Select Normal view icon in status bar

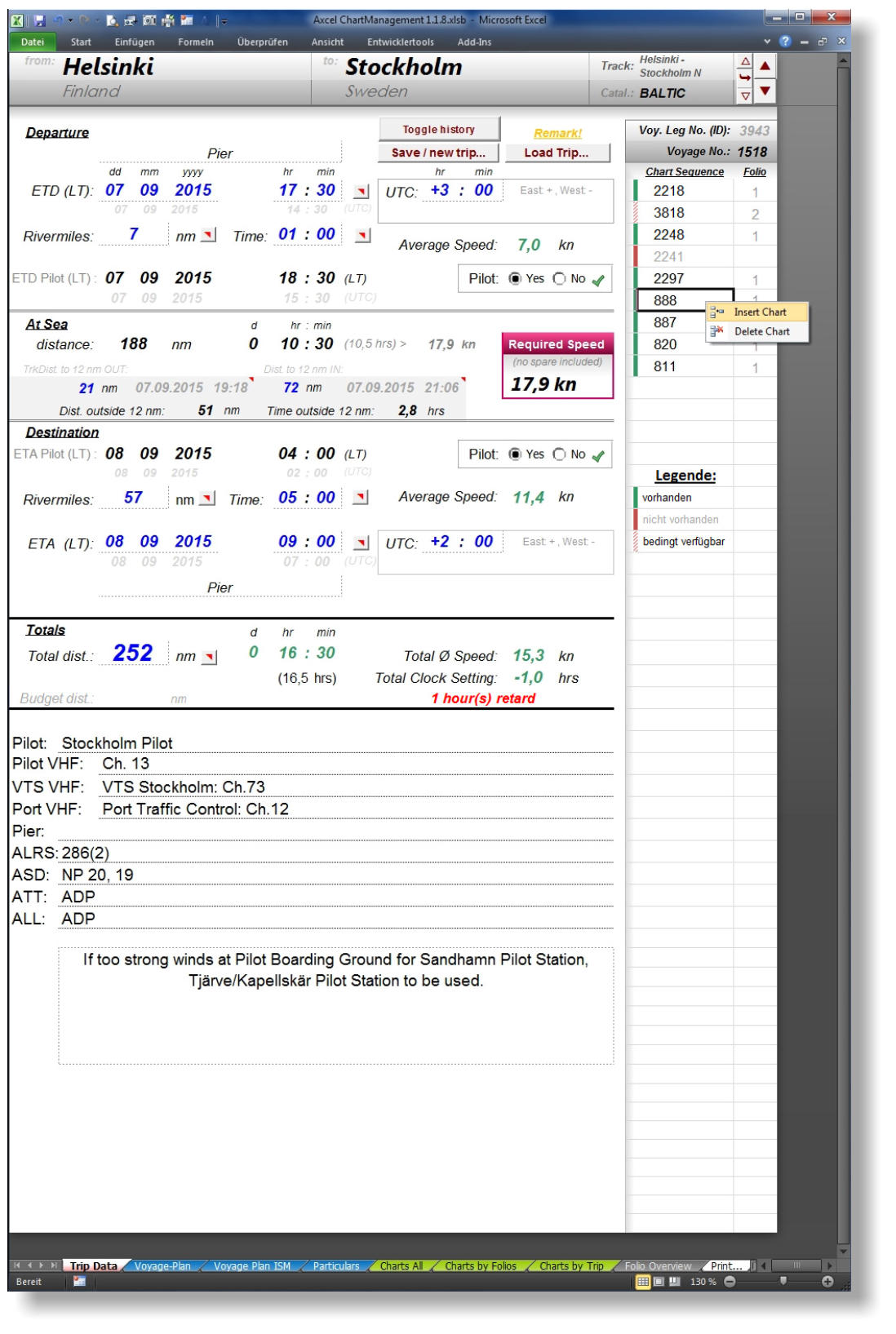coord(645,1282)
